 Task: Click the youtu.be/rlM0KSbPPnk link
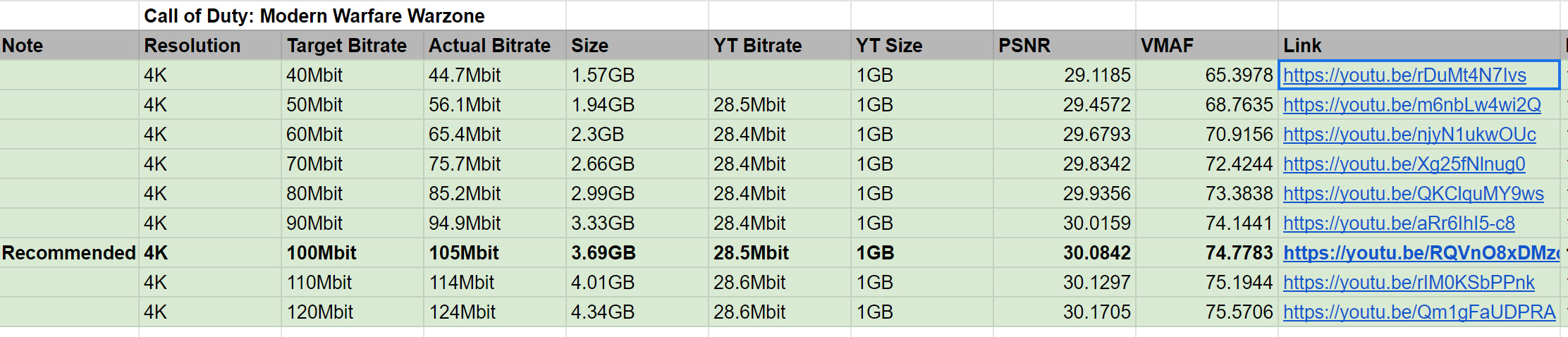[x=1408, y=283]
